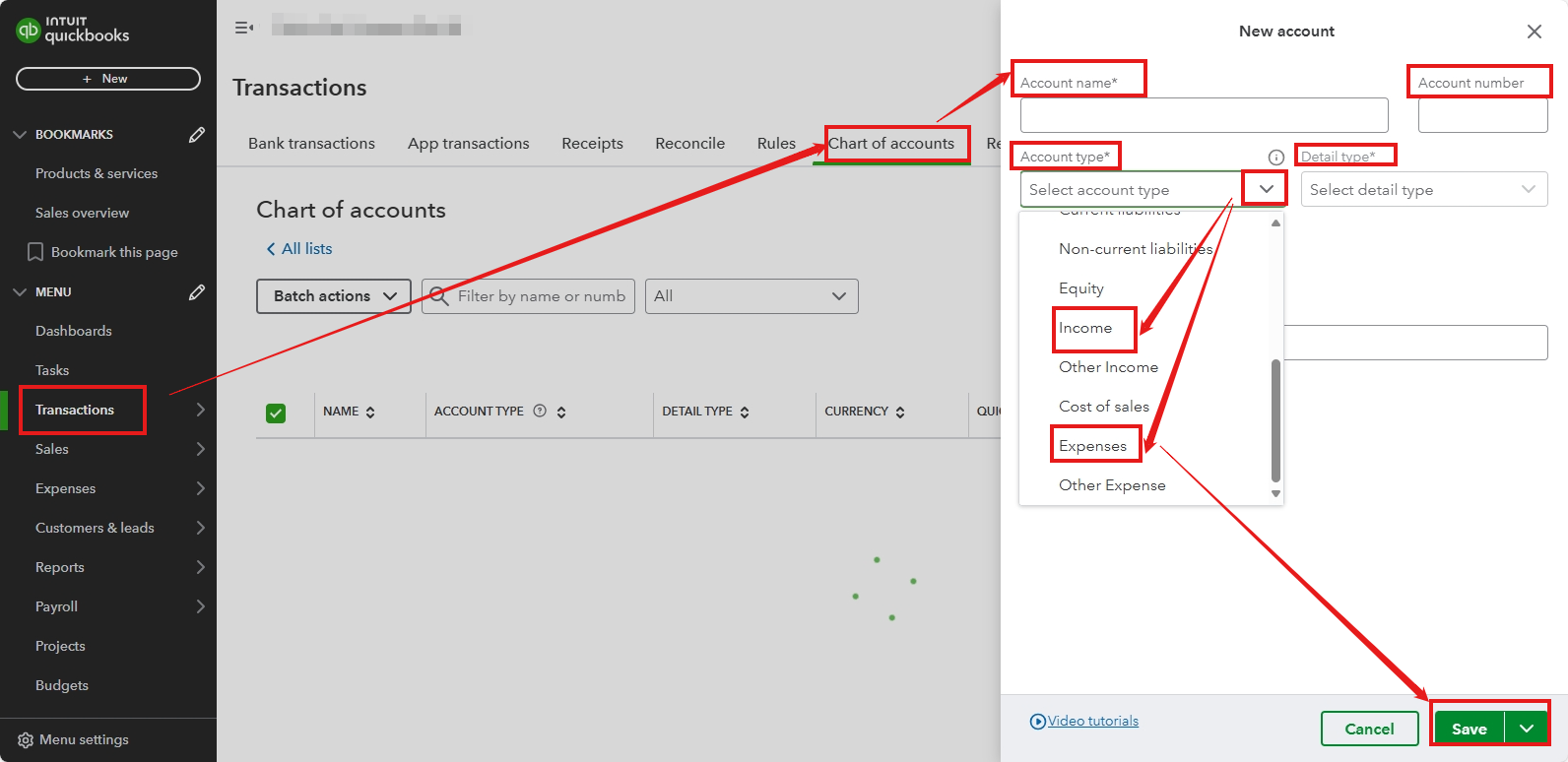This screenshot has height=762, width=1568.
Task: Open Menu settings gear
Action: coord(26,740)
